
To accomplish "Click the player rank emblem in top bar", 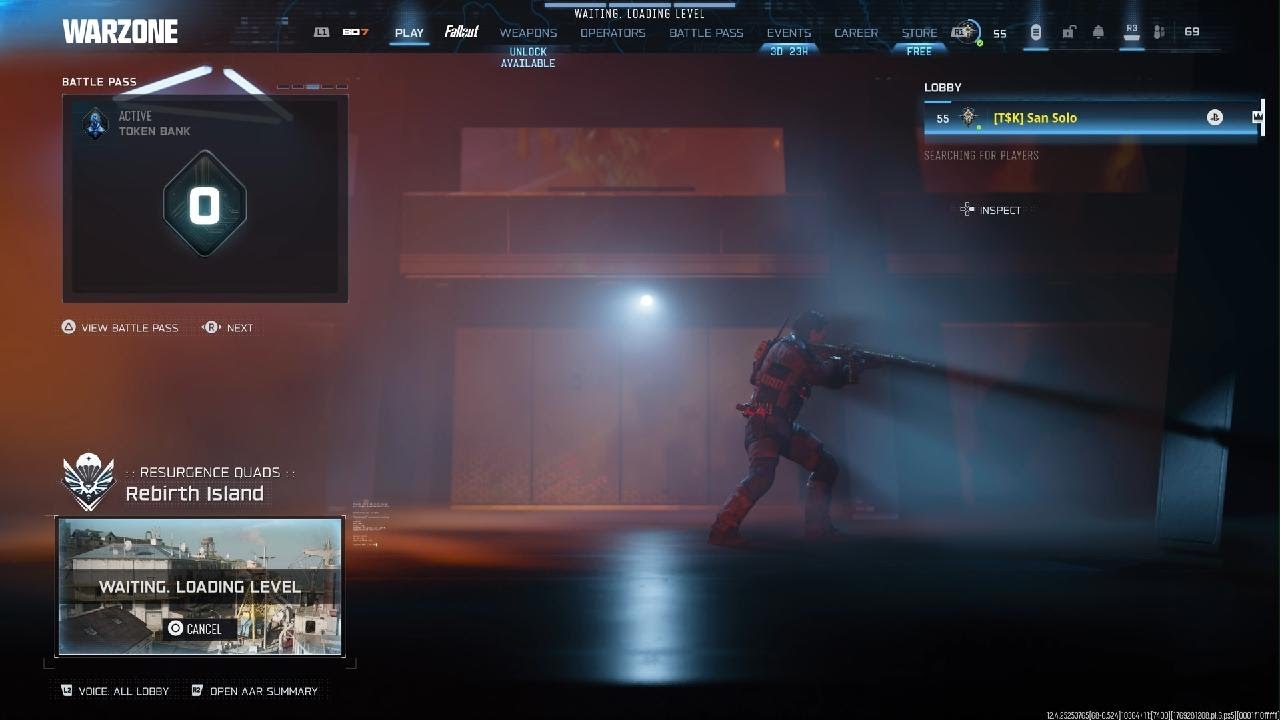I will 966,32.
